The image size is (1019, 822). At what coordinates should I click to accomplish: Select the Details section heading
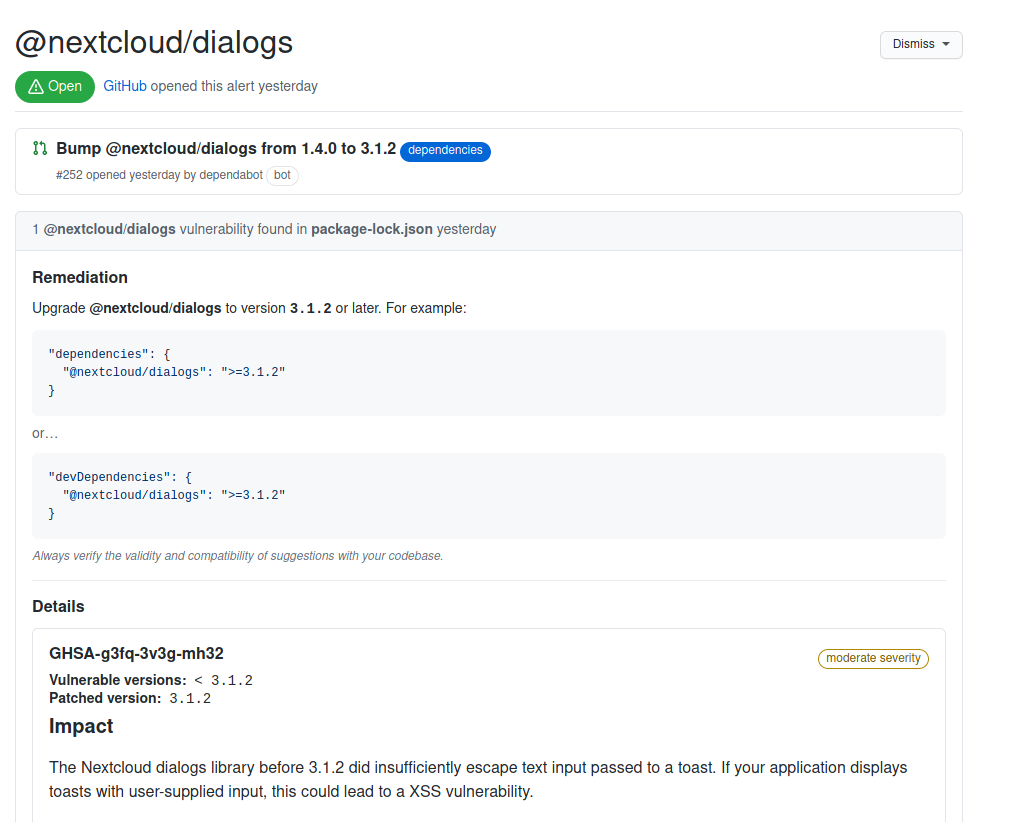(x=58, y=606)
